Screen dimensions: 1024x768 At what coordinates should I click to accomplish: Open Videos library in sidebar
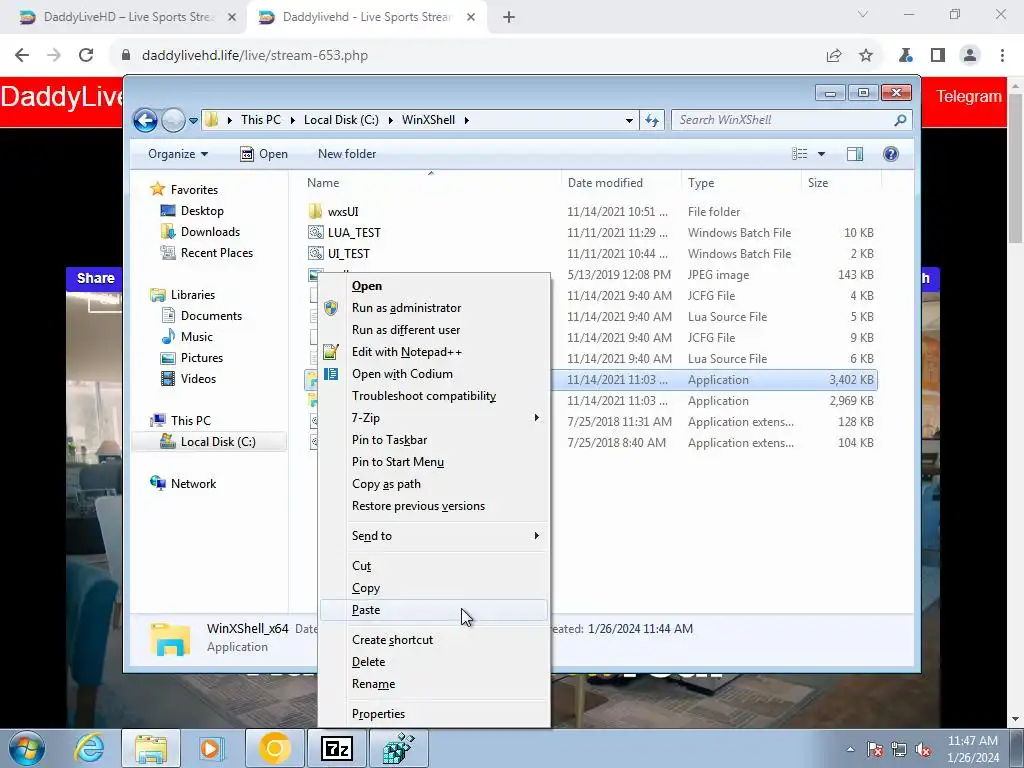tap(198, 379)
